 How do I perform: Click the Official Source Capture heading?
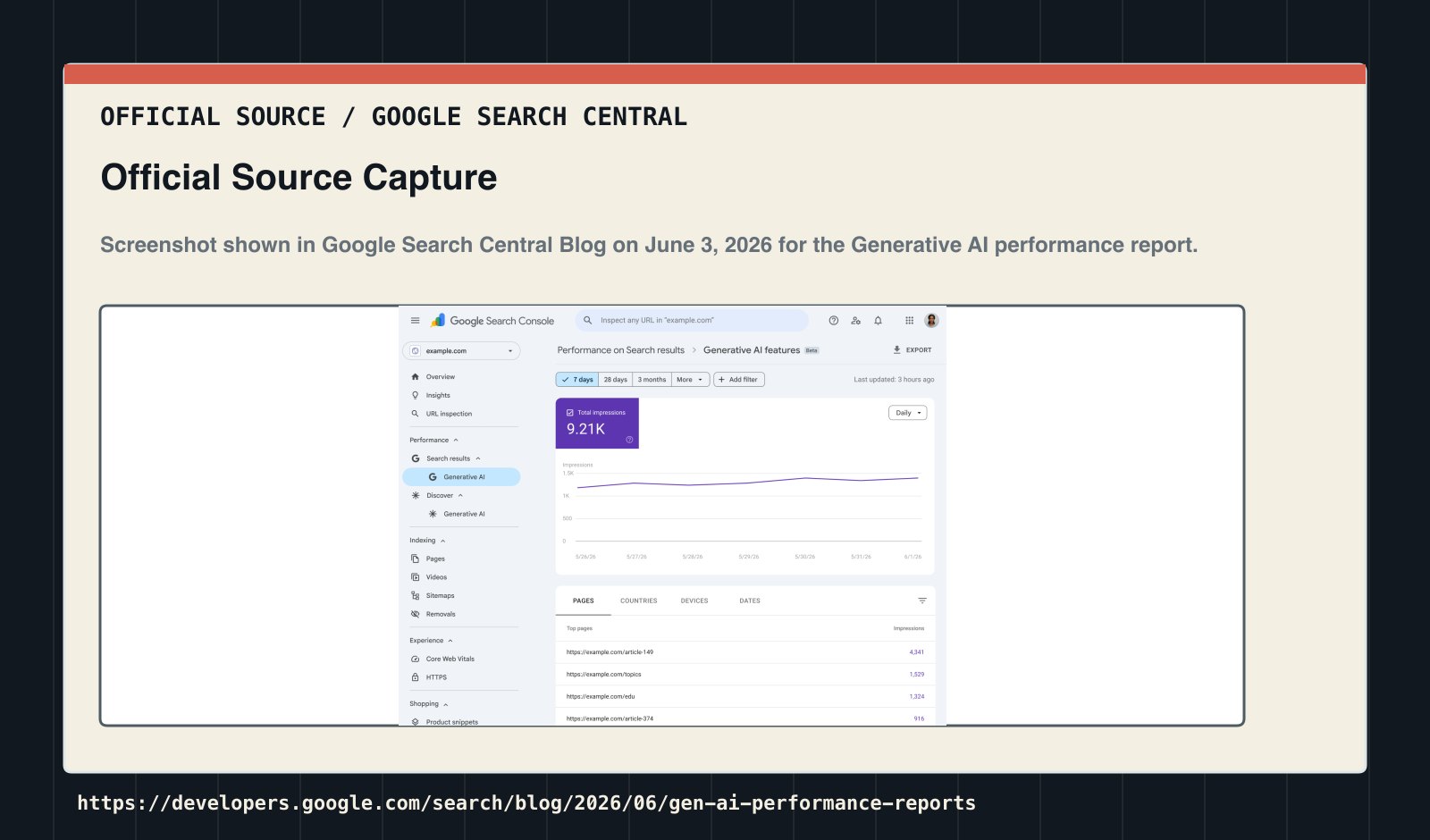pos(299,177)
